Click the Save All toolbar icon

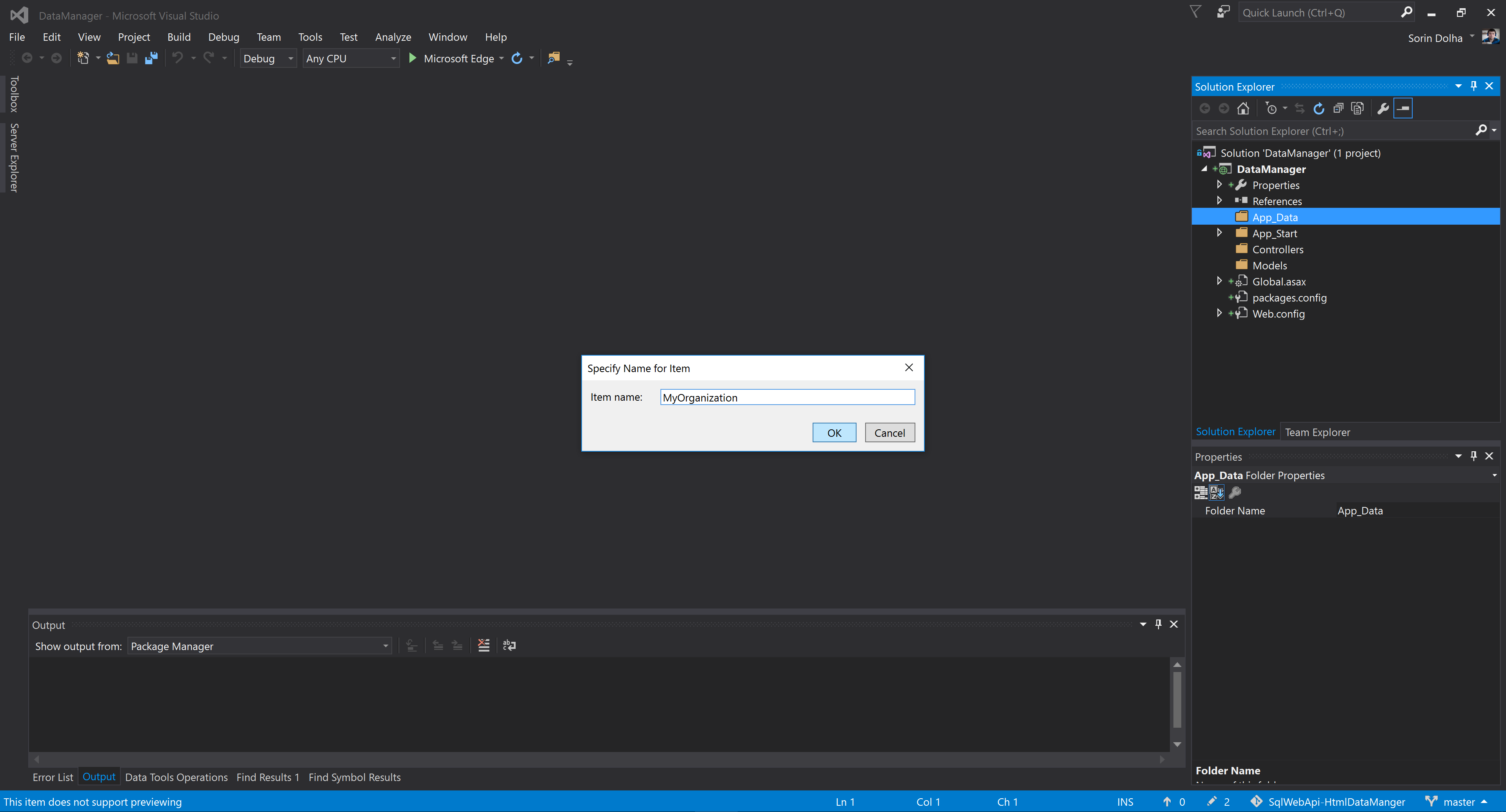(151, 58)
